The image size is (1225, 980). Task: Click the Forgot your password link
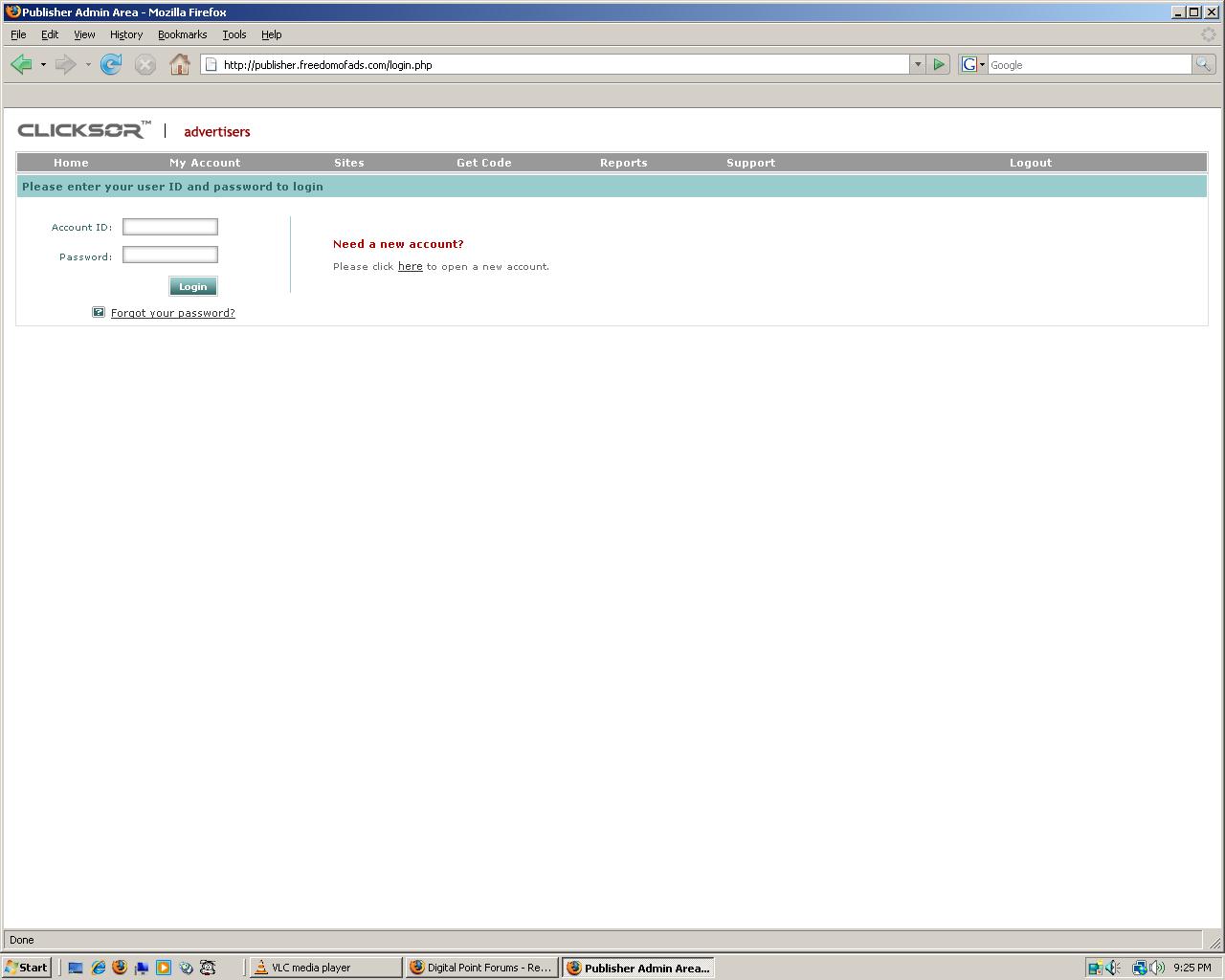[x=173, y=313]
